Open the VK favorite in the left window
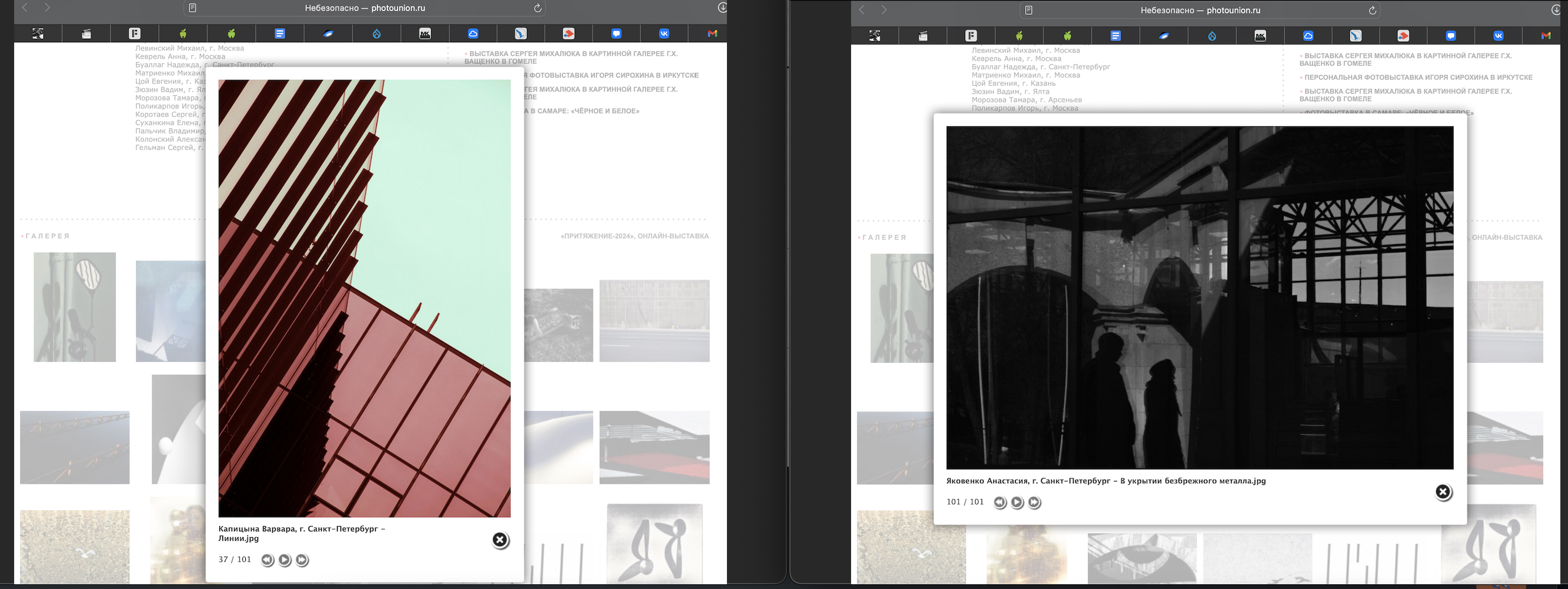 (664, 34)
